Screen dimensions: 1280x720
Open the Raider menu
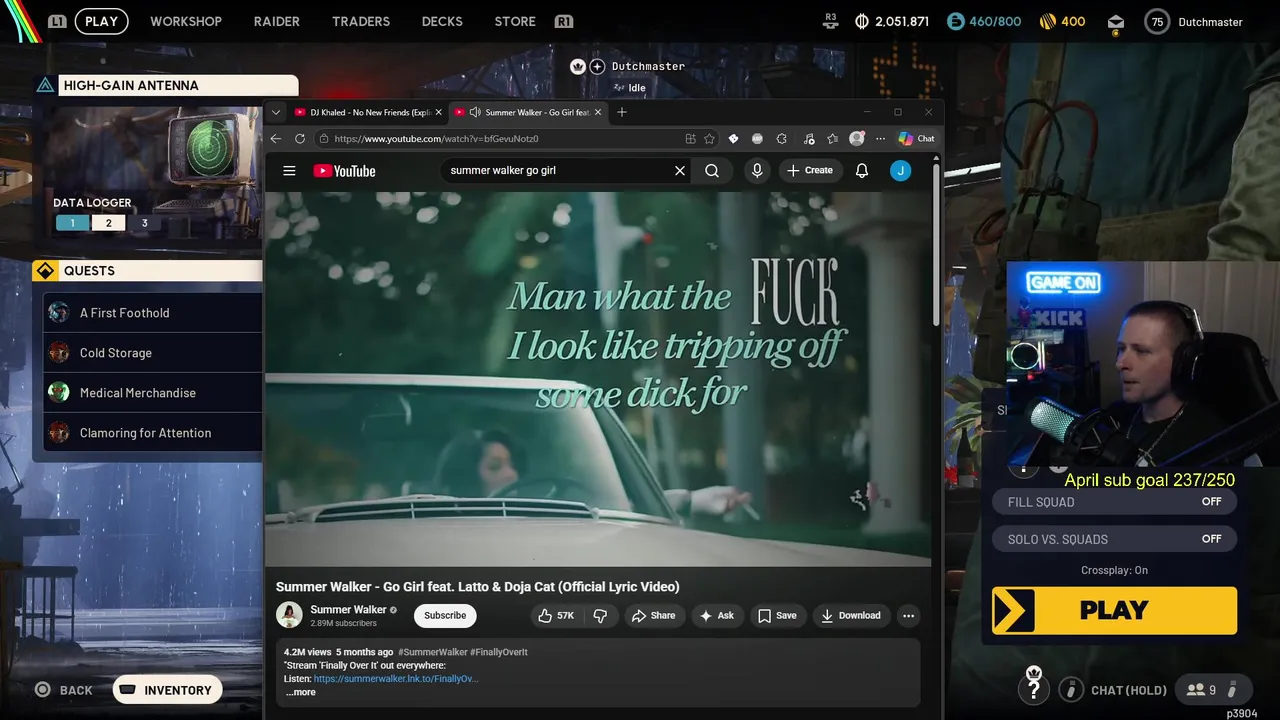click(x=276, y=21)
